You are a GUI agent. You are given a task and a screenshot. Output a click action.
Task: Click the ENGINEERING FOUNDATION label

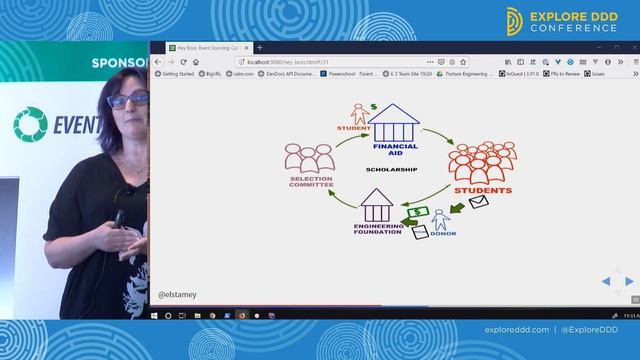coord(378,229)
